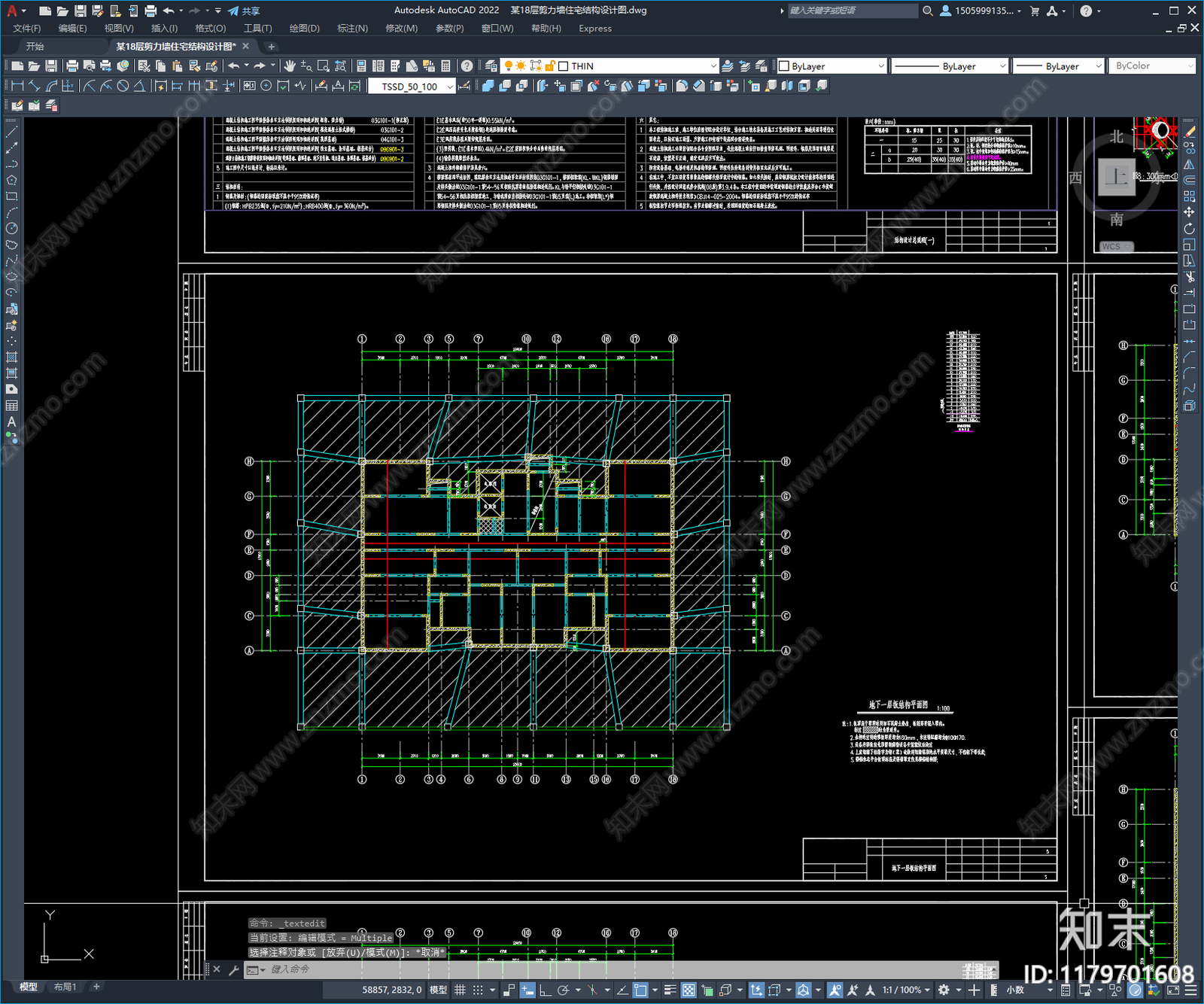1204x1004 pixels.
Task: Click the keyword search box in title bar
Action: (x=852, y=11)
